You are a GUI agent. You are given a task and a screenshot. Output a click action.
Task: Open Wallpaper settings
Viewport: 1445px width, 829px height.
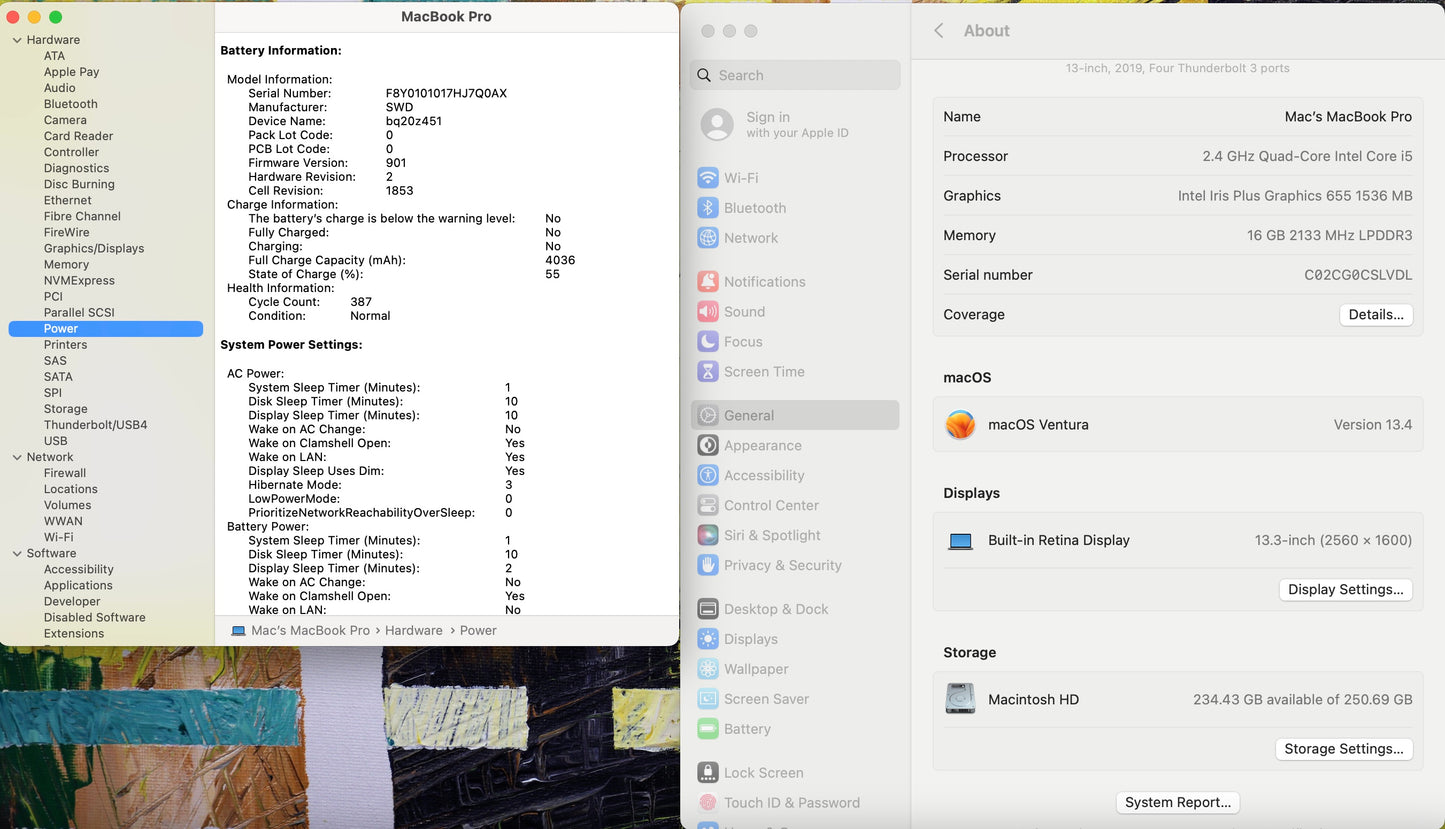tap(756, 669)
